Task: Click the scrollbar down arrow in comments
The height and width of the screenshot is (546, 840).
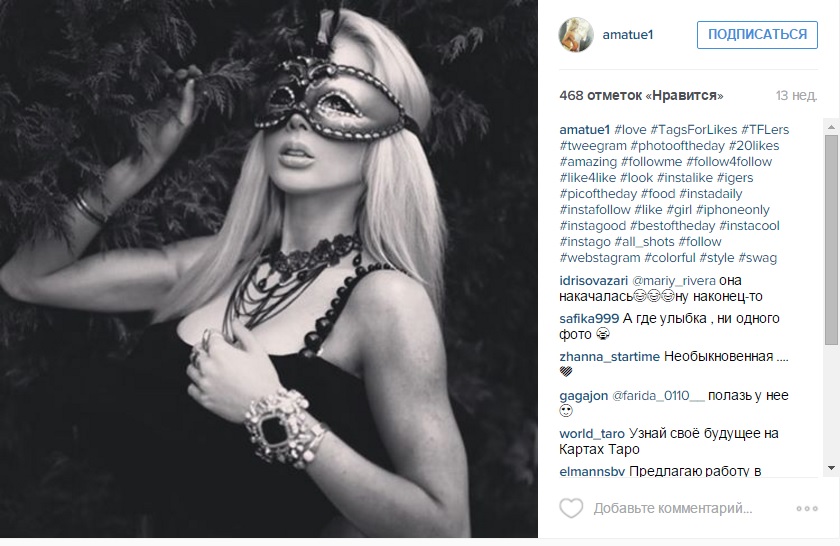Action: click(831, 468)
